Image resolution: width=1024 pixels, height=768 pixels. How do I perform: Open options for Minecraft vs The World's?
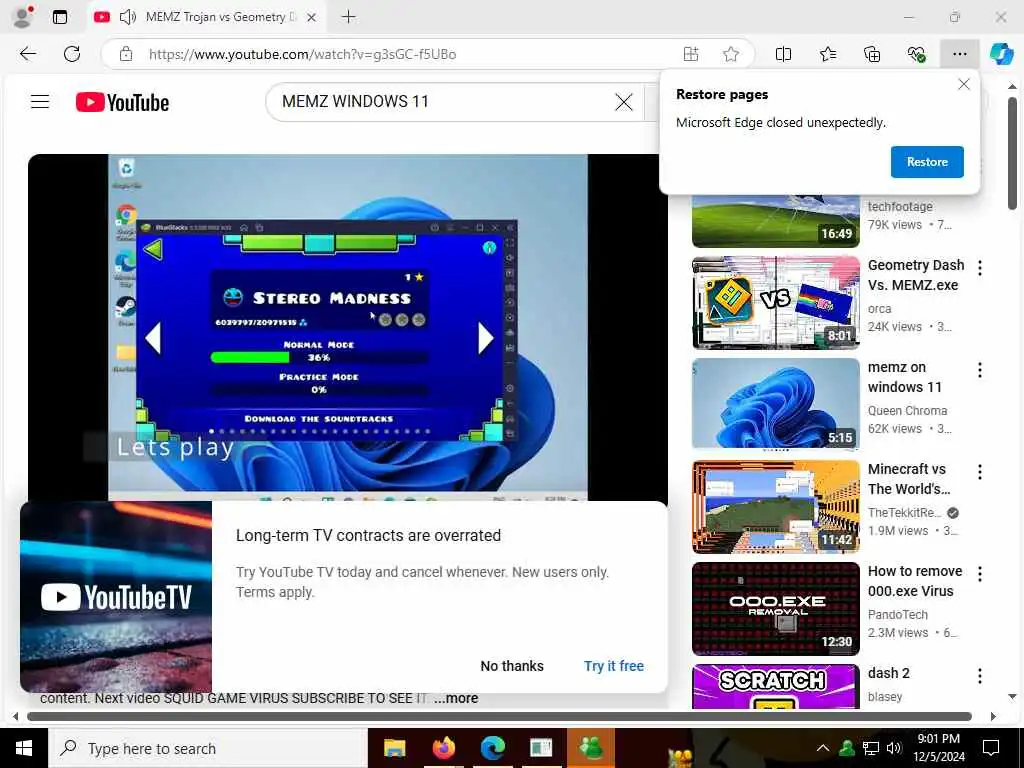pos(980,472)
